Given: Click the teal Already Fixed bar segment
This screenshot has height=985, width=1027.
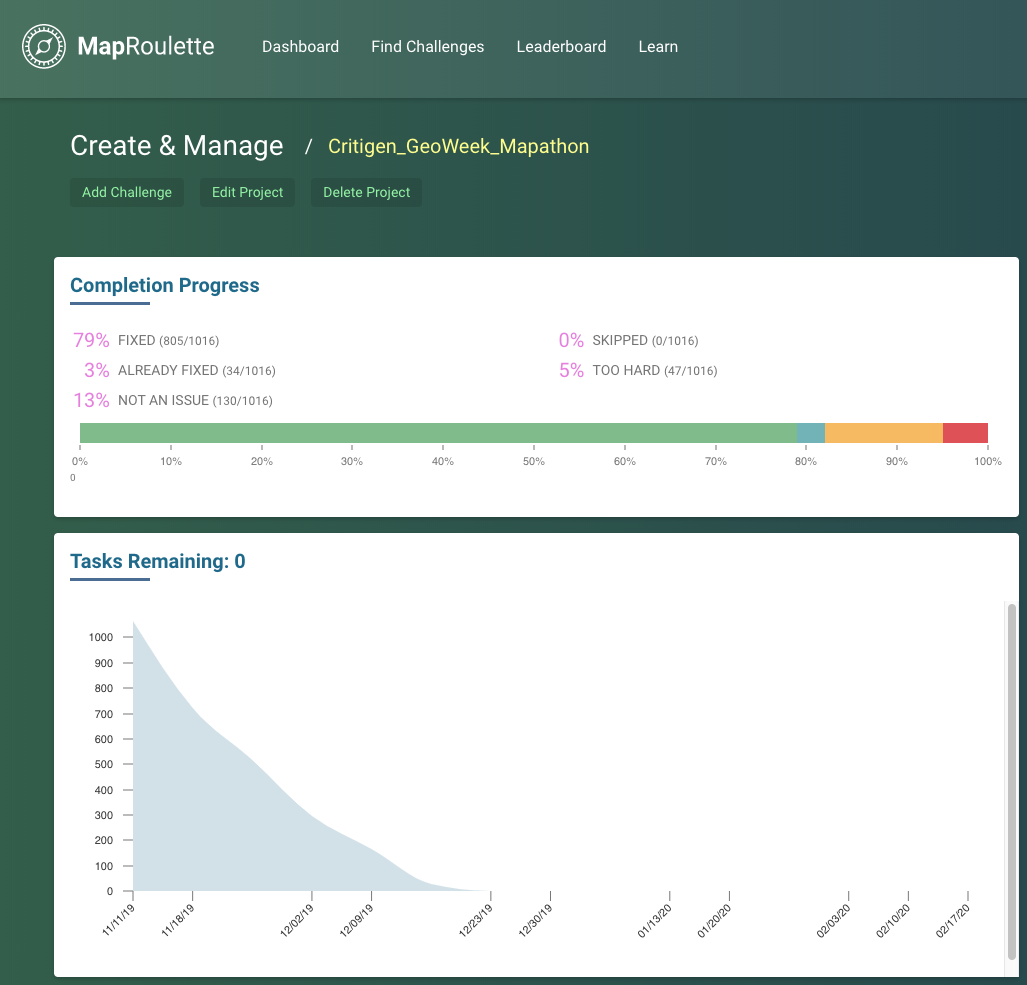Looking at the screenshot, I should 811,433.
